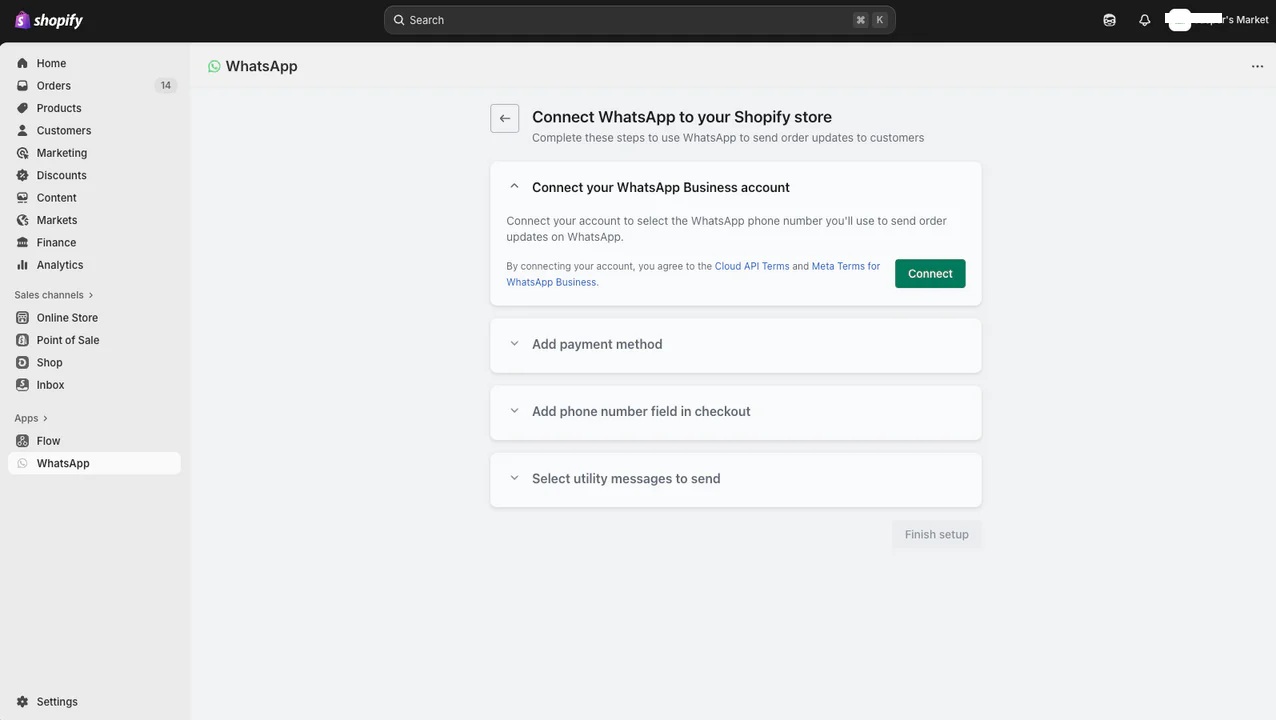Open Finance in the sidebar
1276x720 pixels.
(94, 243)
